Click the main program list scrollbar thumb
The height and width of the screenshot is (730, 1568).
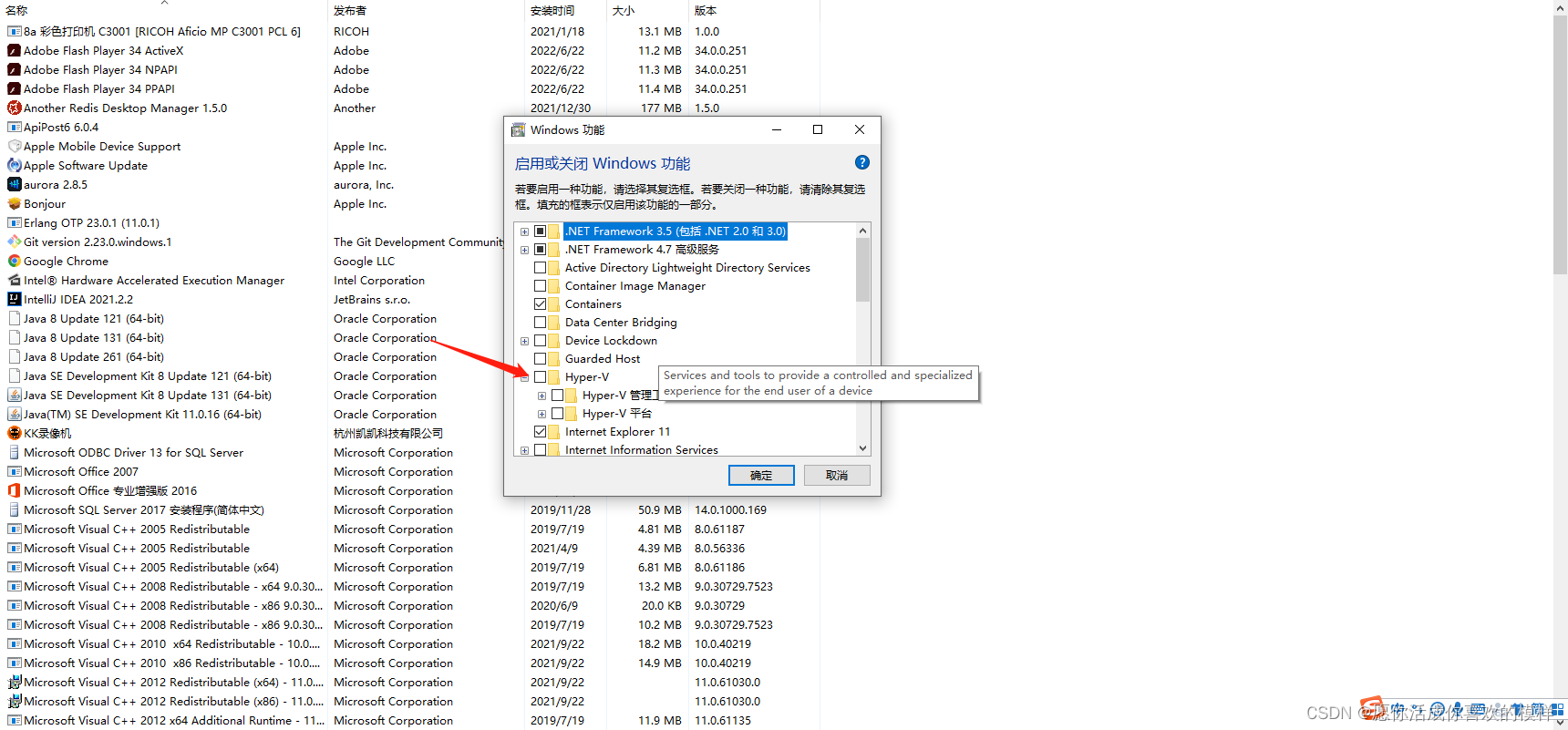(1560, 144)
